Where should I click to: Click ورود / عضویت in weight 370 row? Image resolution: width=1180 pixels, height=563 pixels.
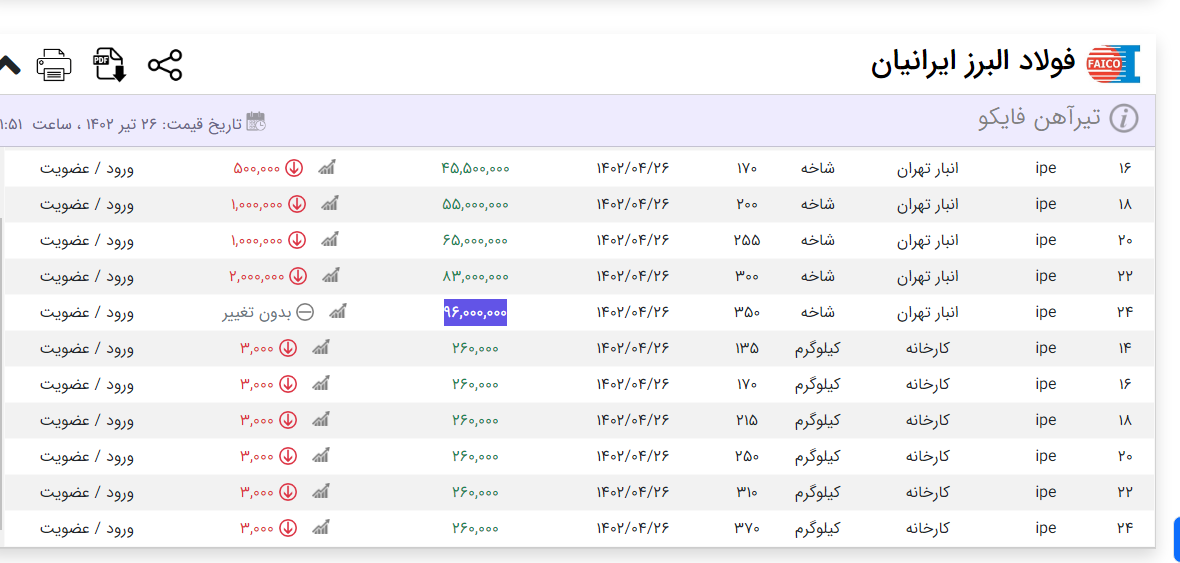click(x=87, y=528)
